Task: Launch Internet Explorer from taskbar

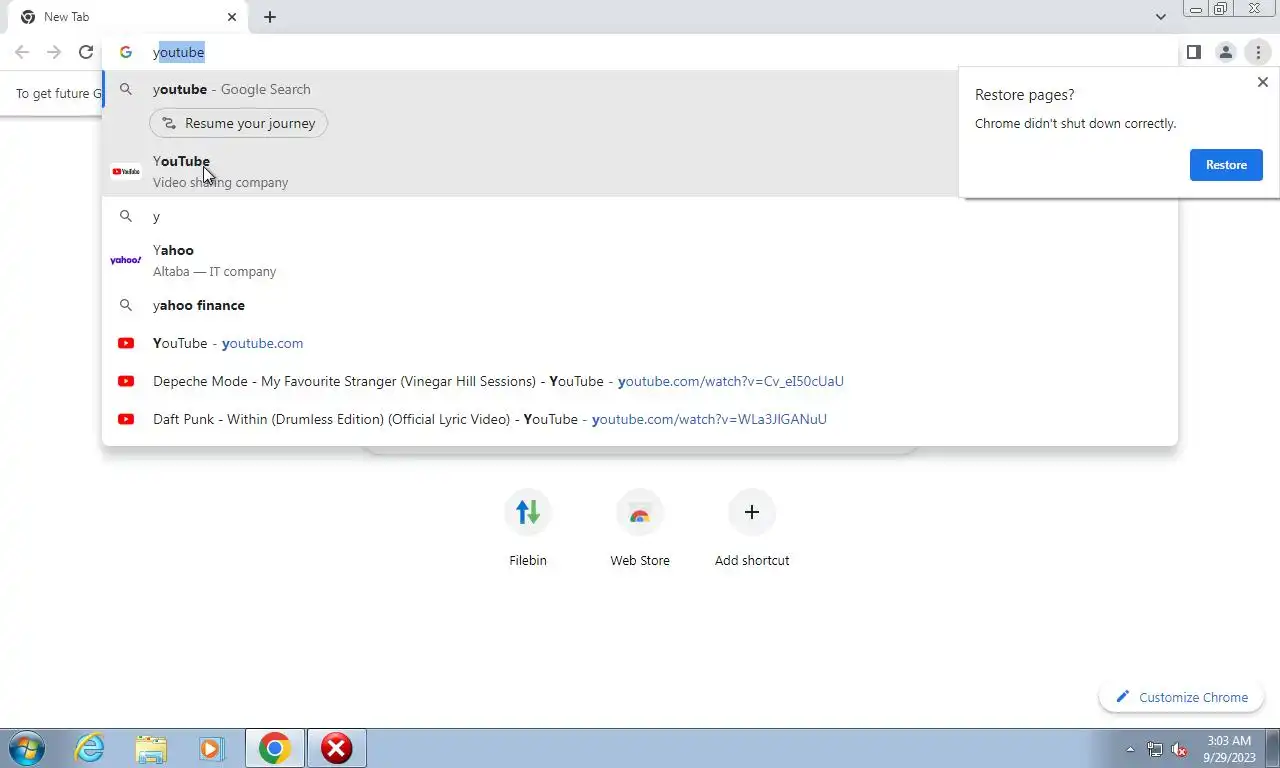Action: [x=90, y=748]
